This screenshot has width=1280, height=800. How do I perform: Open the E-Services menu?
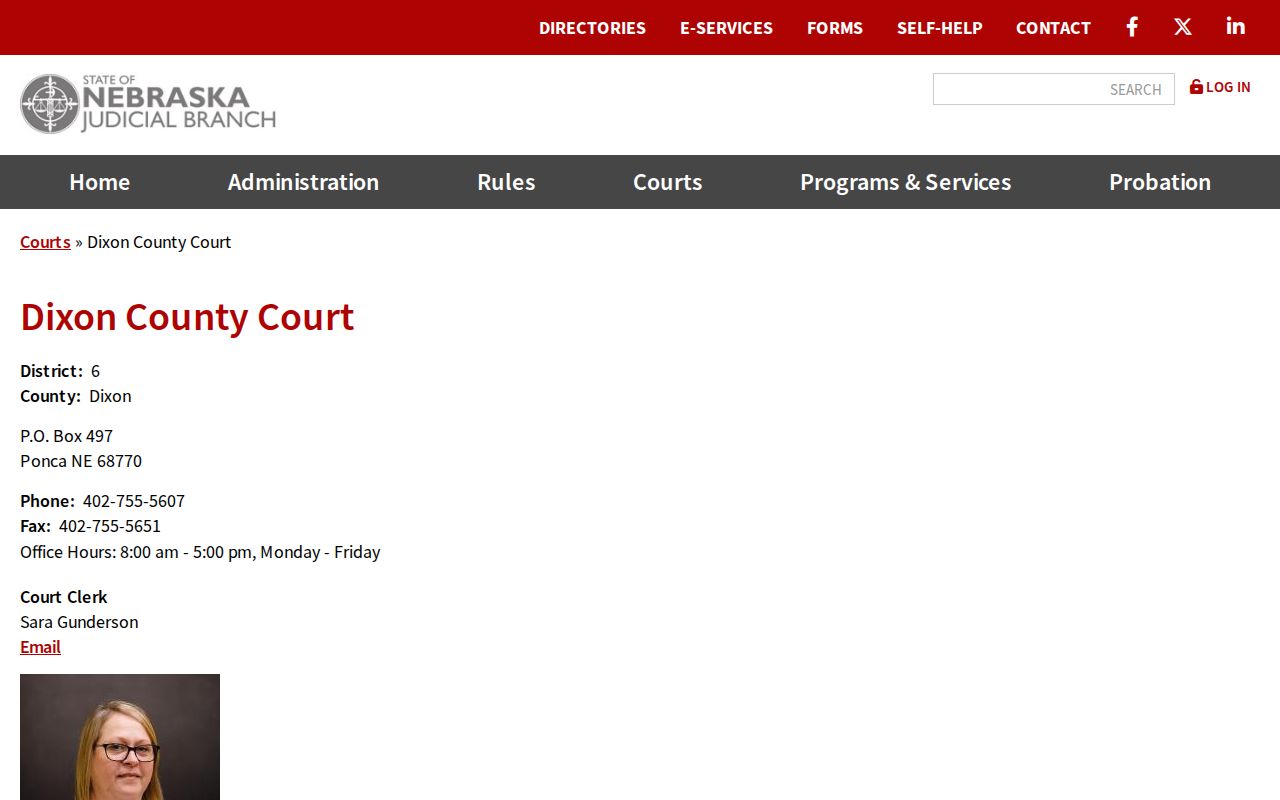[726, 28]
